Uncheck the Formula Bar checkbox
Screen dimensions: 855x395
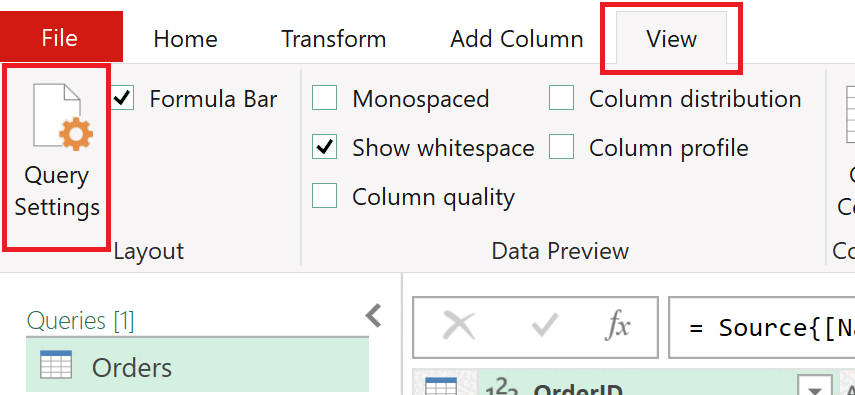tap(123, 99)
